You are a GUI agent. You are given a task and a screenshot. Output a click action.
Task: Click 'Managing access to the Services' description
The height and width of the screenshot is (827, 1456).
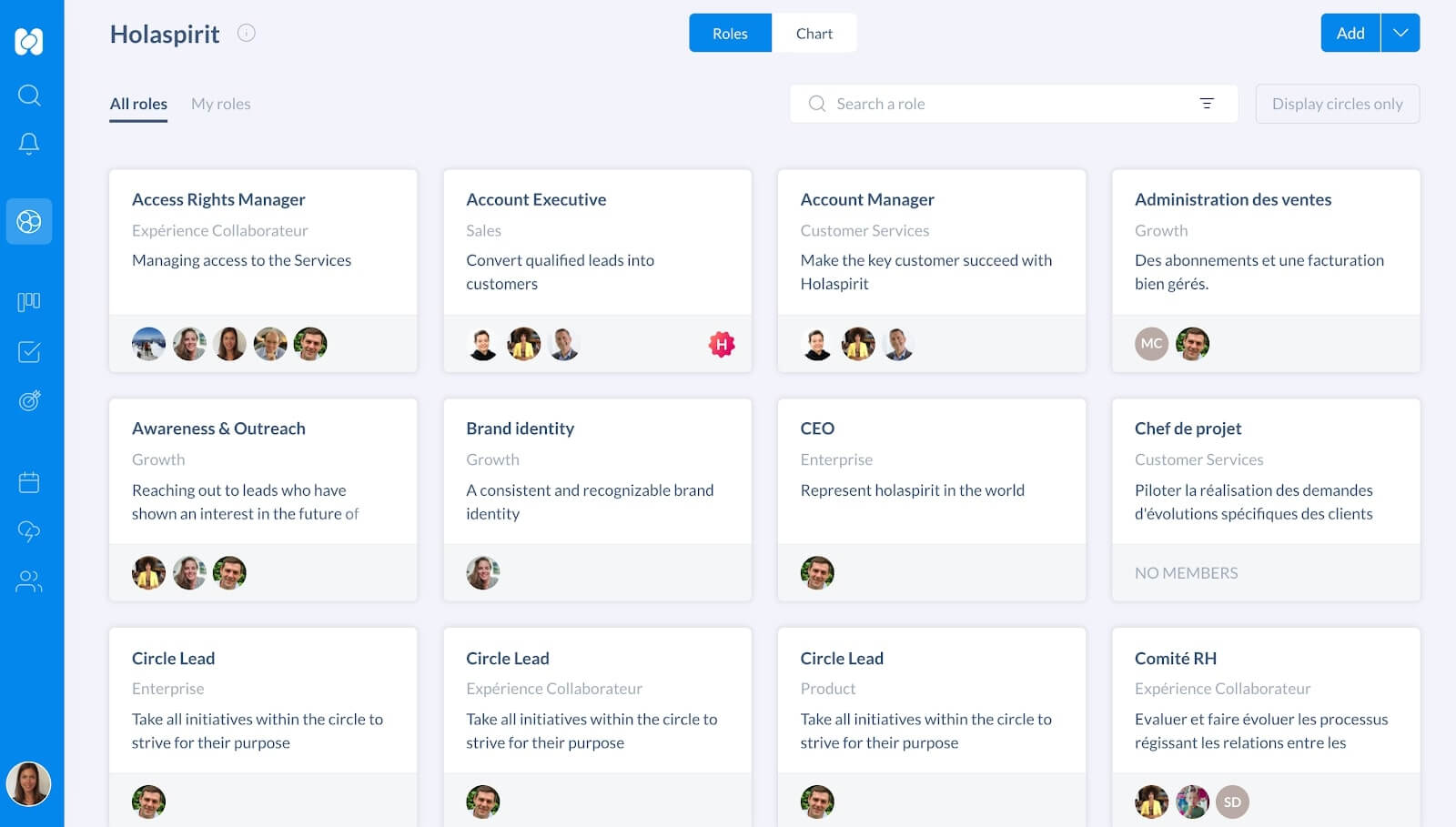click(241, 260)
